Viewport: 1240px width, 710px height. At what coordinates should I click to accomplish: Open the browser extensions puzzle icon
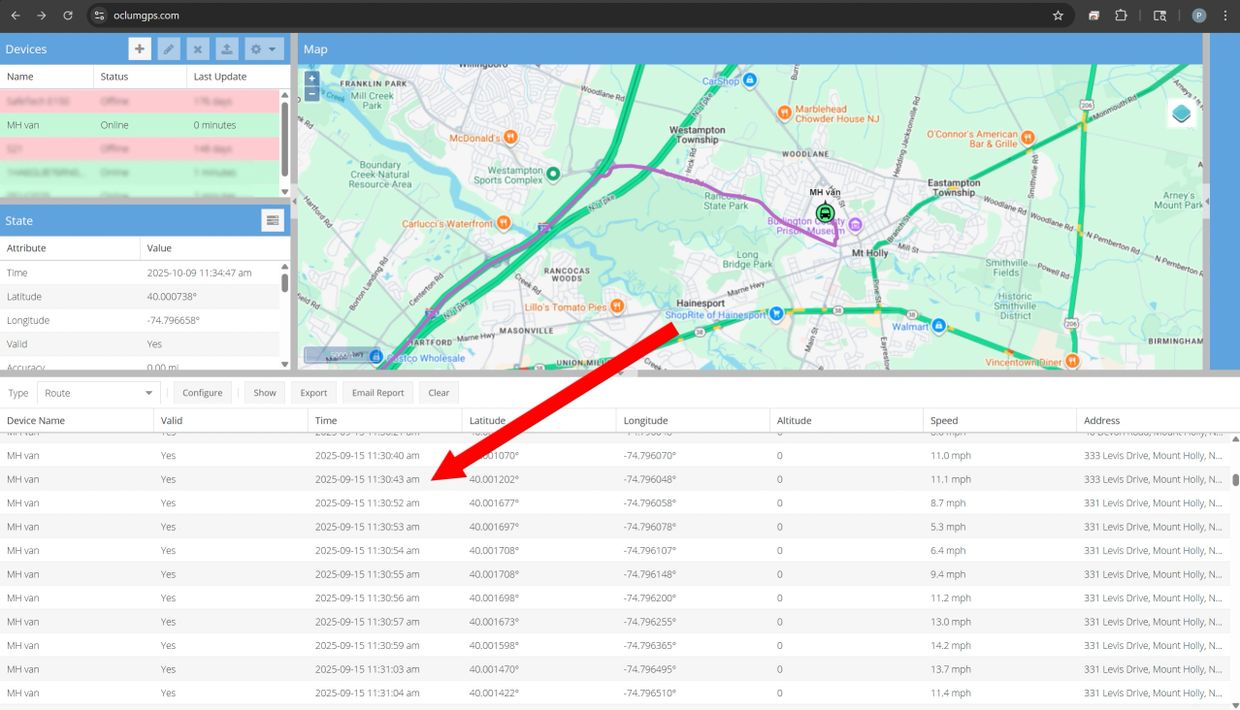click(x=1121, y=16)
